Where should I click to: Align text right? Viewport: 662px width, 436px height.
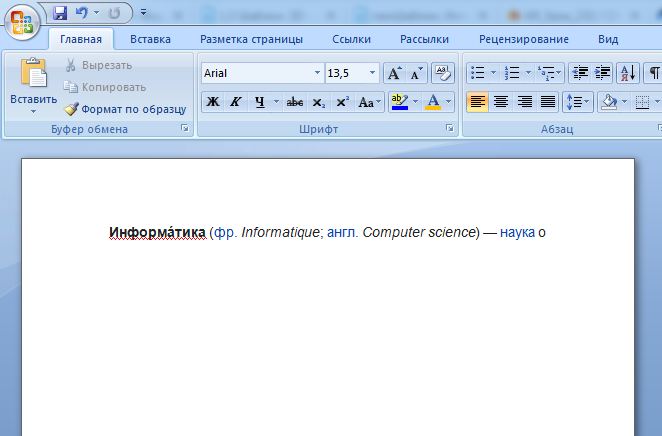click(524, 102)
